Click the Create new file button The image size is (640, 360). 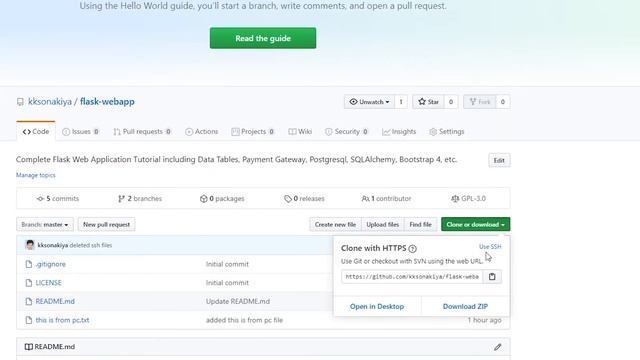[x=335, y=224]
